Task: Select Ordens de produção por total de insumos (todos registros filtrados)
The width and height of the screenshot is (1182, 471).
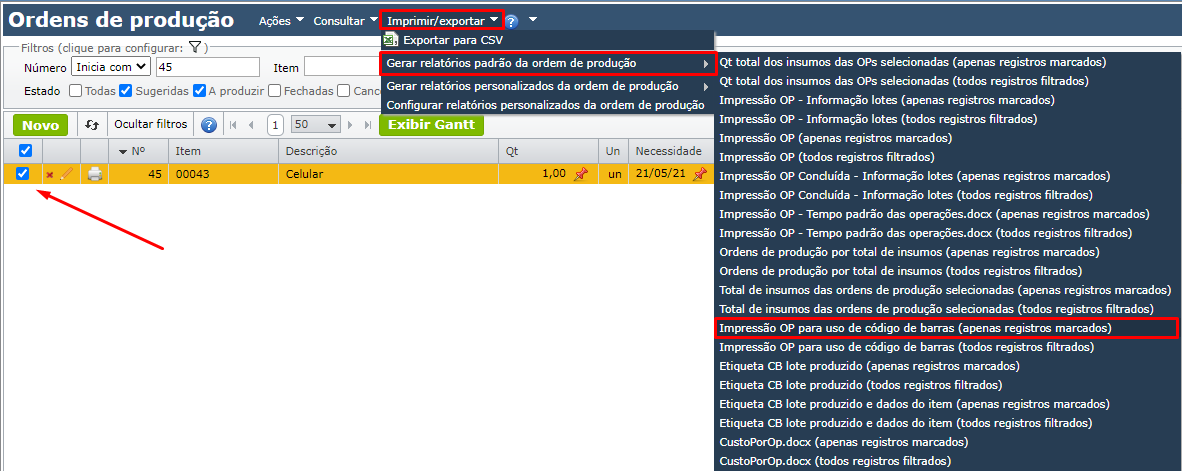Action: [901, 271]
